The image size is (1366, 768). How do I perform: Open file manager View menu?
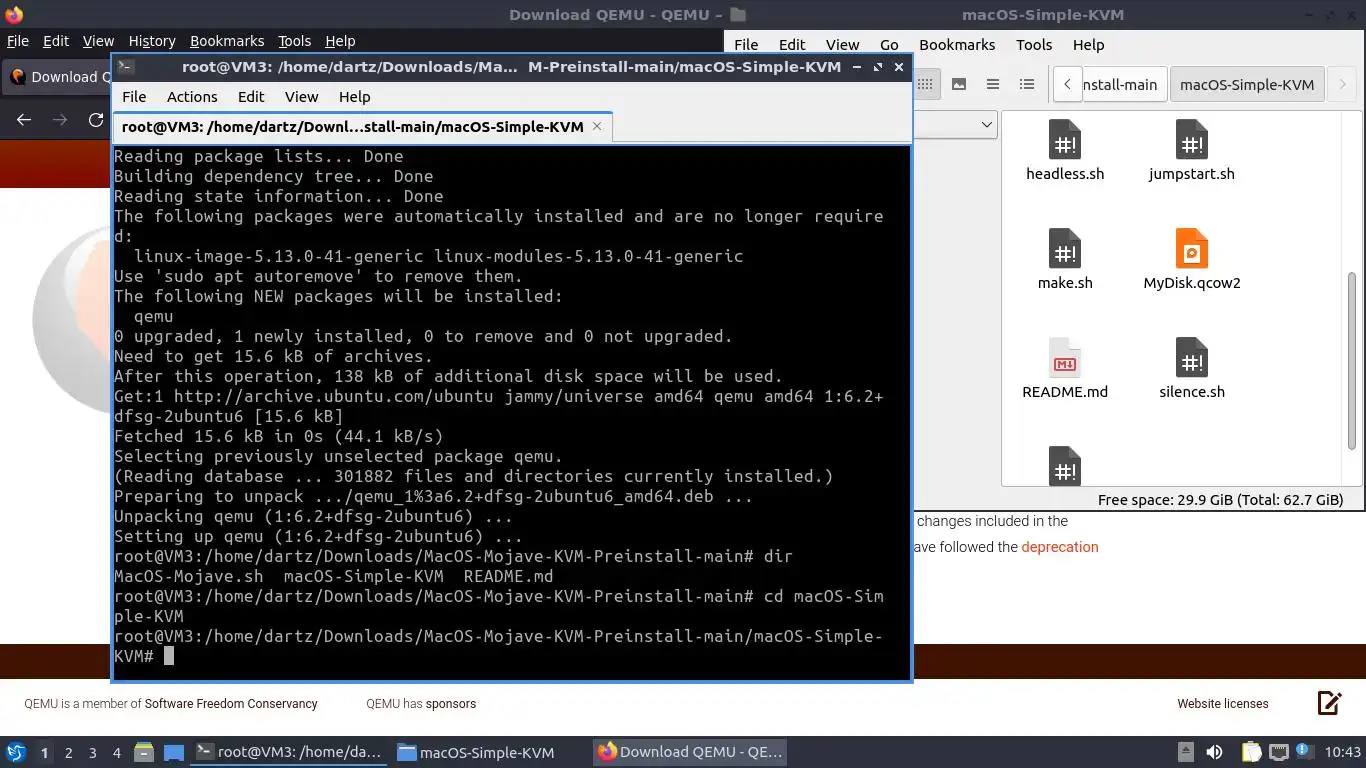[842, 45]
